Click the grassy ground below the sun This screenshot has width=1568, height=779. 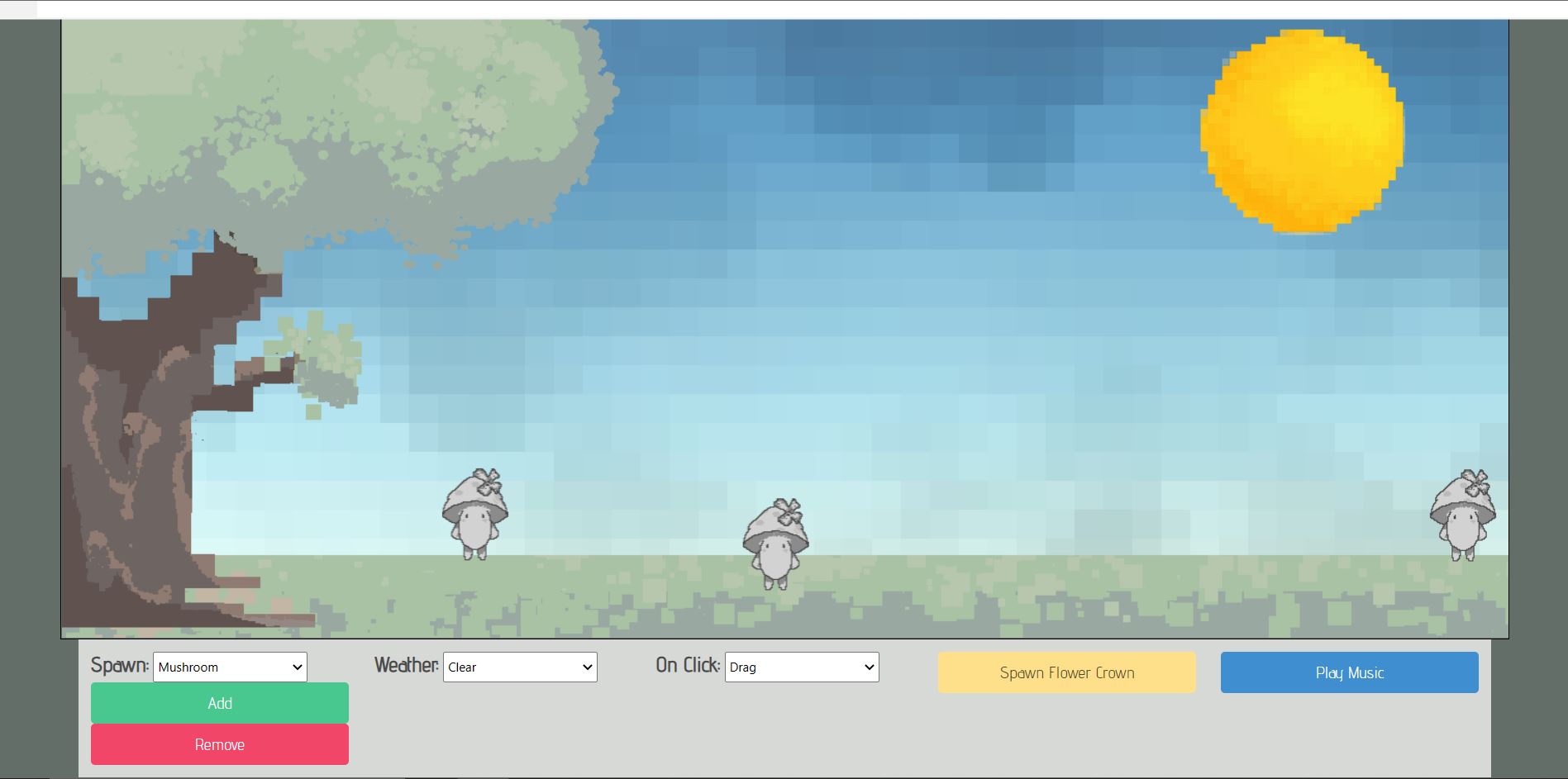coord(1302,599)
